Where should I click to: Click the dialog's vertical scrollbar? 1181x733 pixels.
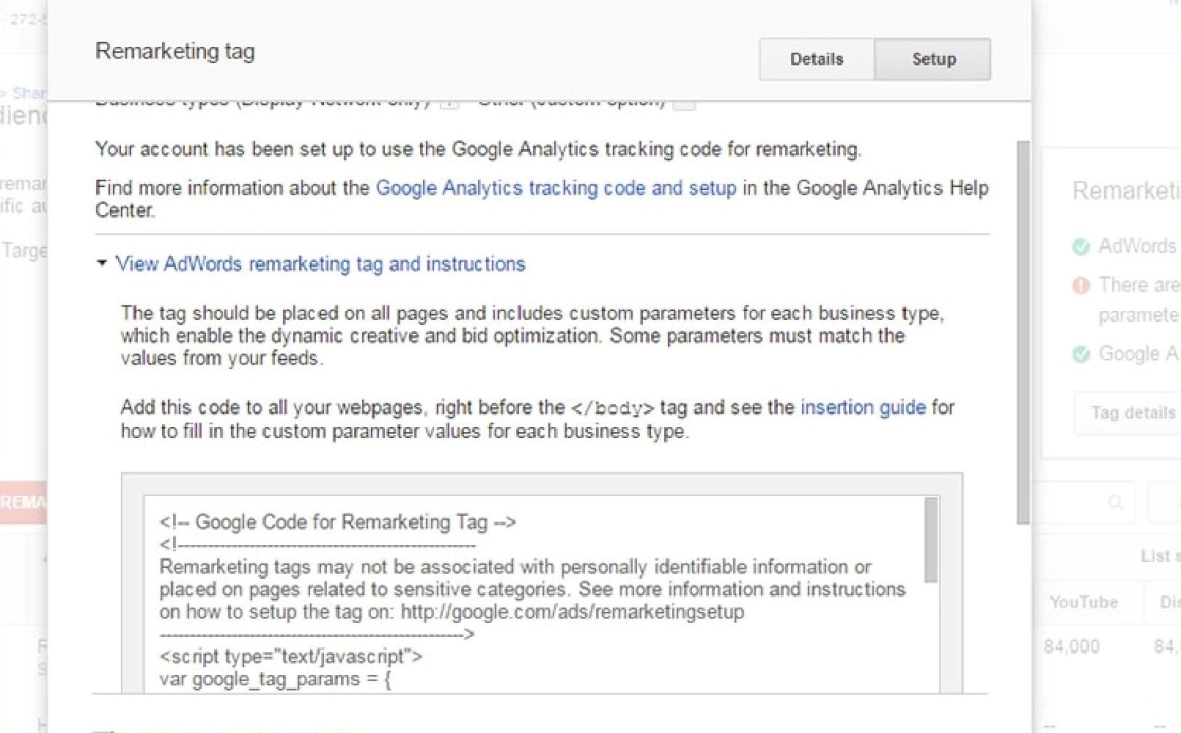click(x=1022, y=330)
